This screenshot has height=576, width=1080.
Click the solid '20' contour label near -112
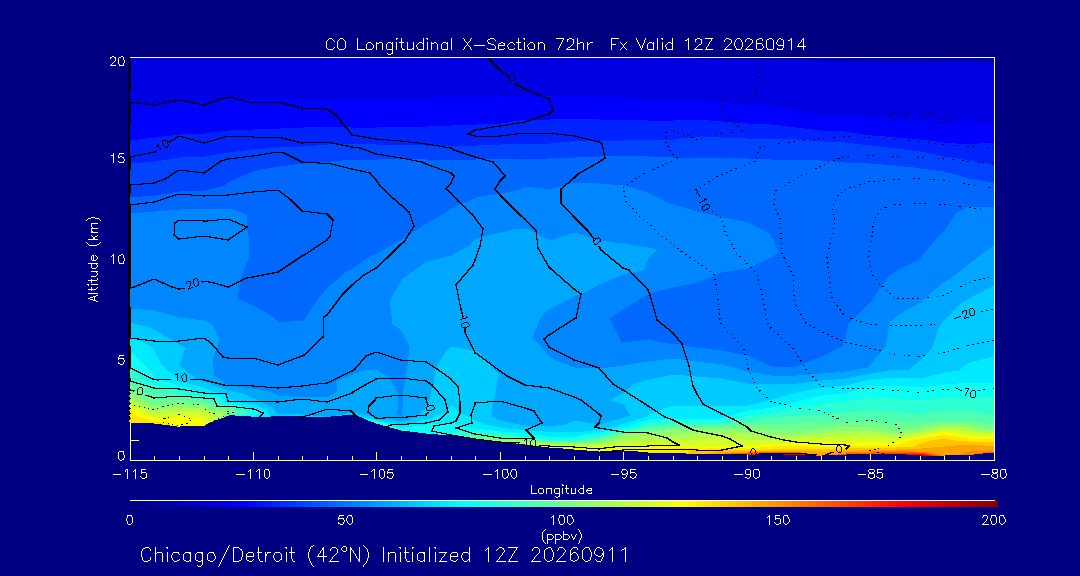(193, 282)
